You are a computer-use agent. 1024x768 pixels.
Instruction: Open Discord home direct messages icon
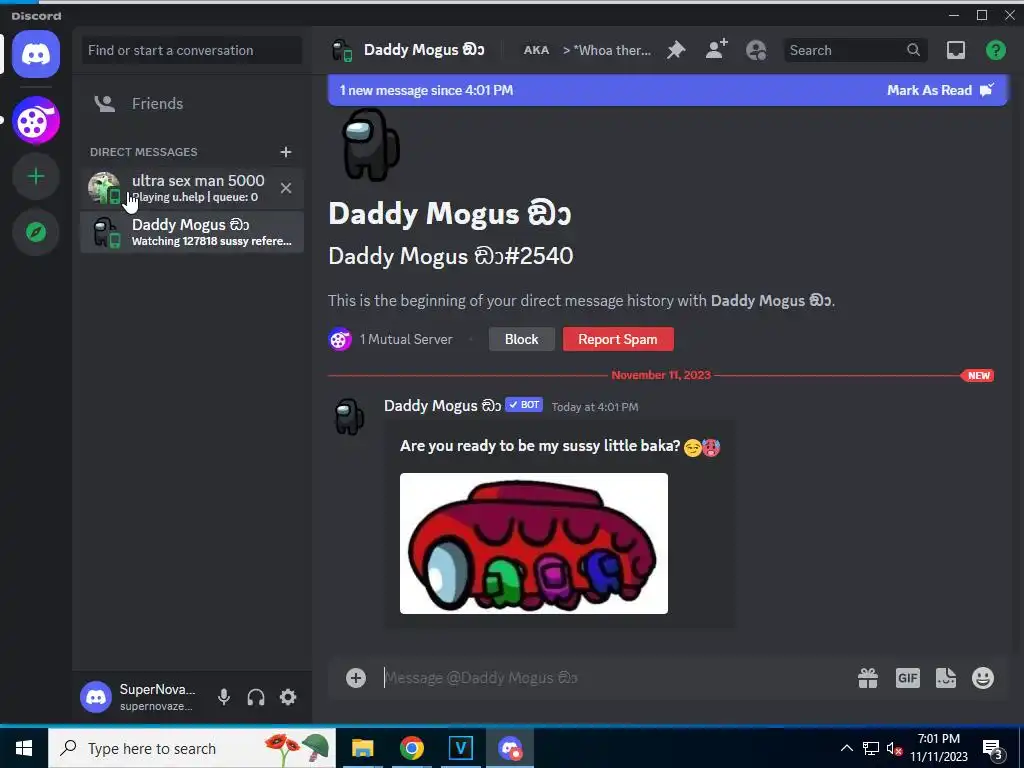coord(36,54)
